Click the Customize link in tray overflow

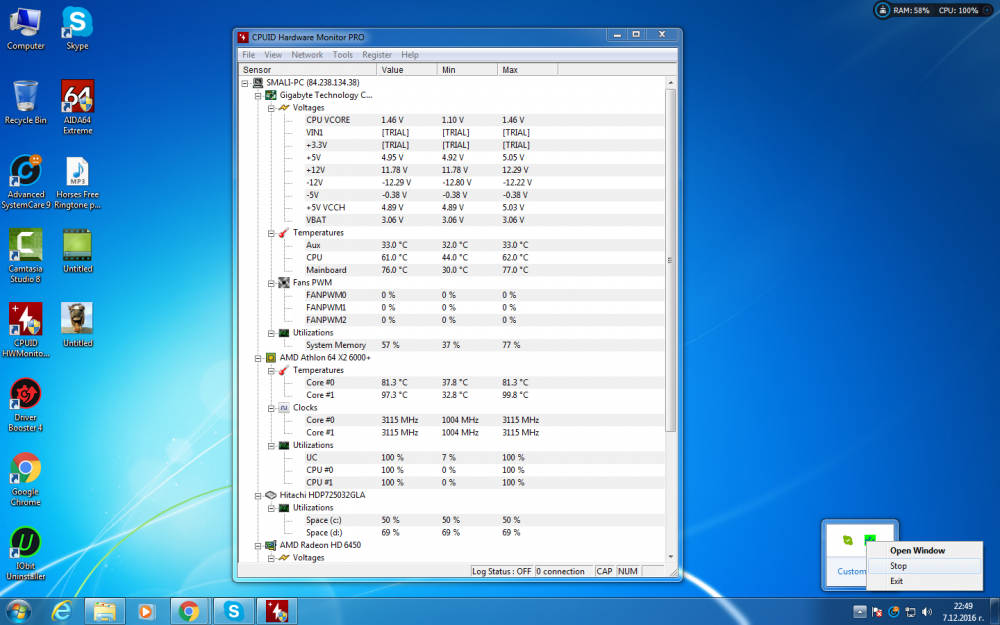852,571
